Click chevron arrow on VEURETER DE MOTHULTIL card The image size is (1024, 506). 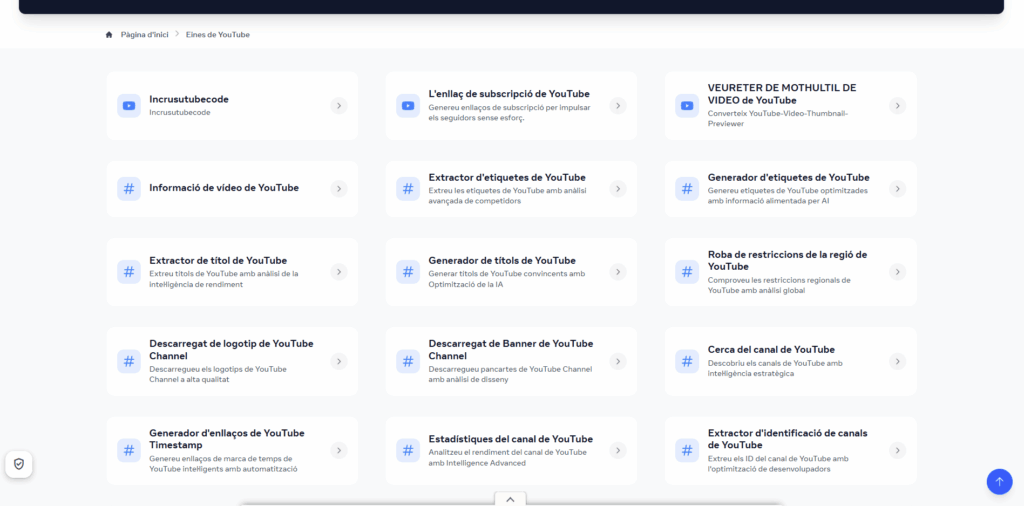coord(897,106)
